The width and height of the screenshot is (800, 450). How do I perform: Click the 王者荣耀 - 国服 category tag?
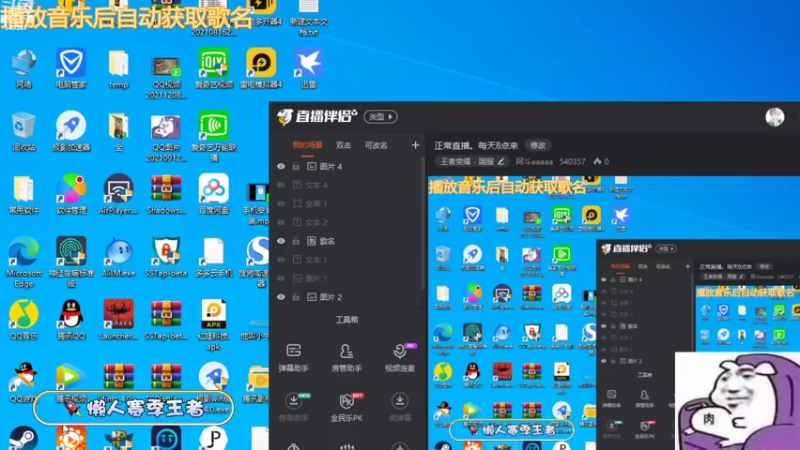pyautogui.click(x=472, y=161)
